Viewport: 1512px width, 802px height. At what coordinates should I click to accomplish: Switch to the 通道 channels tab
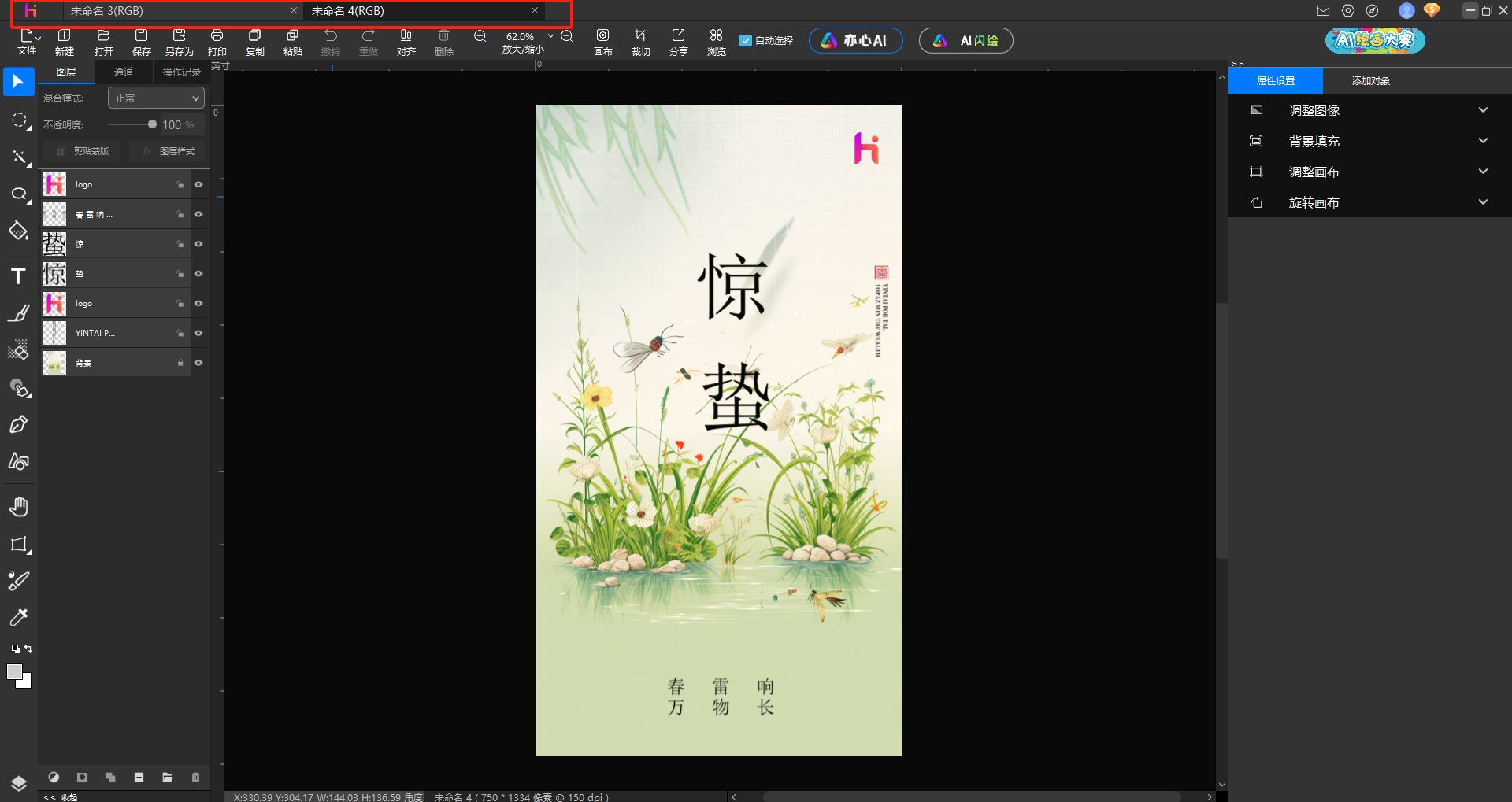tap(123, 72)
